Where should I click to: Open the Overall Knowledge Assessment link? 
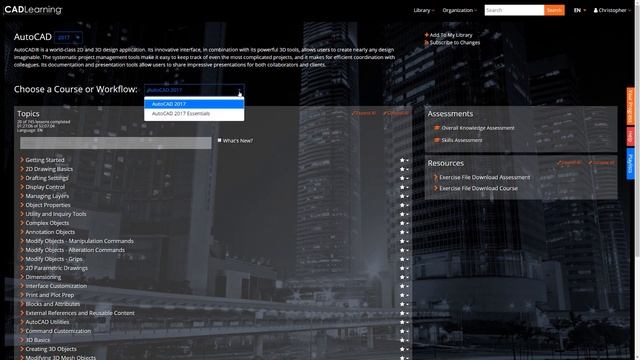click(478, 128)
